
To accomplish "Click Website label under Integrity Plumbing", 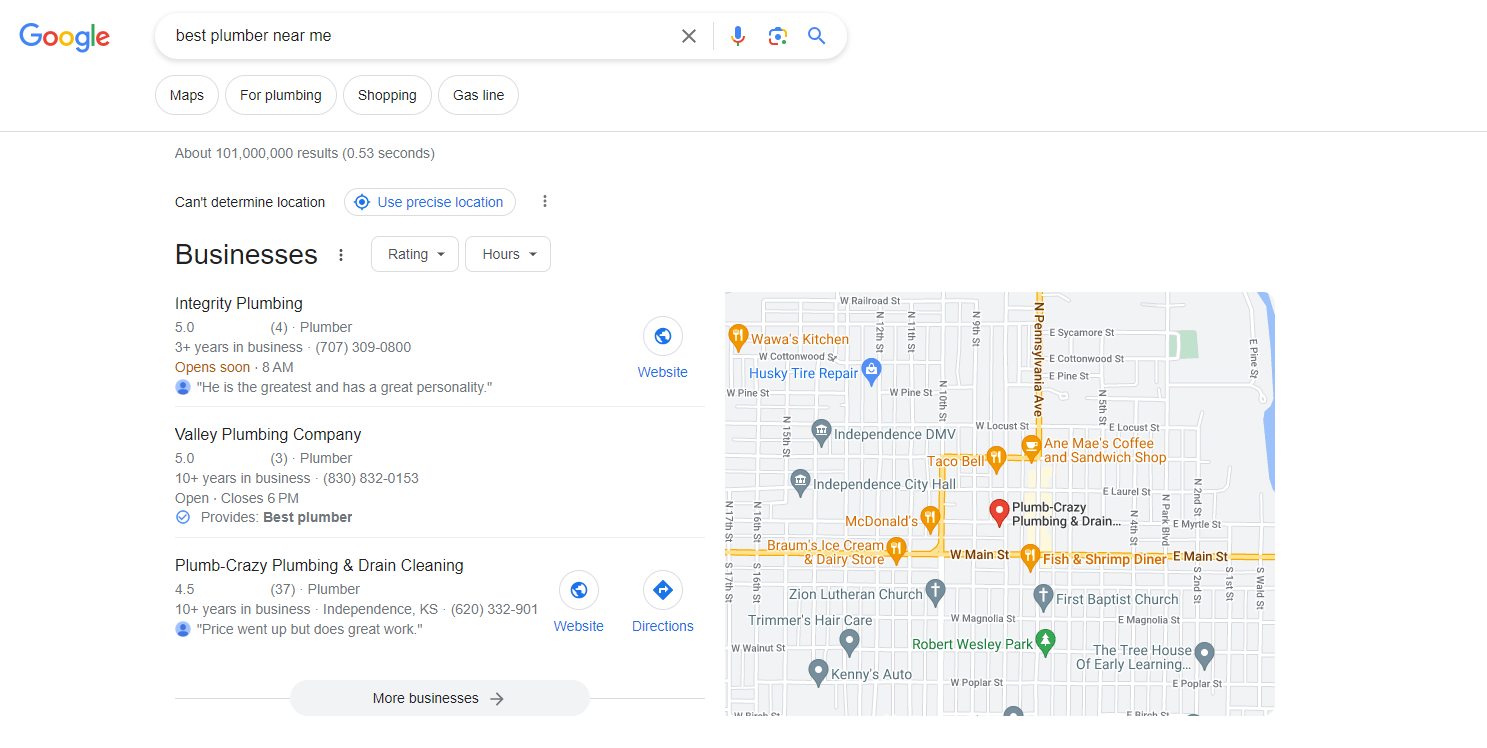I will [x=663, y=372].
